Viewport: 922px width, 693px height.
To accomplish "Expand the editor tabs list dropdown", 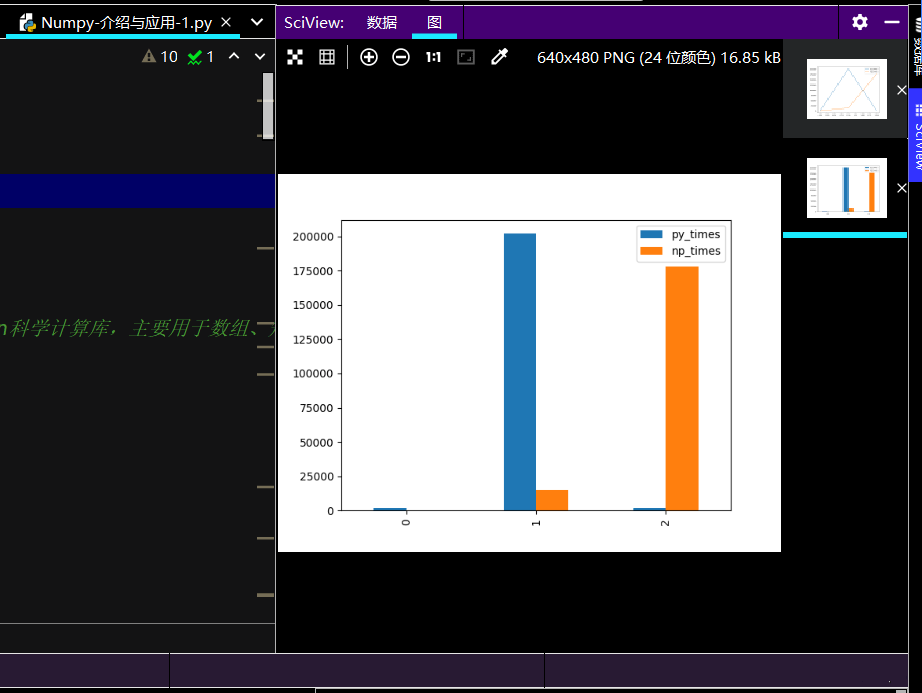I will (257, 22).
